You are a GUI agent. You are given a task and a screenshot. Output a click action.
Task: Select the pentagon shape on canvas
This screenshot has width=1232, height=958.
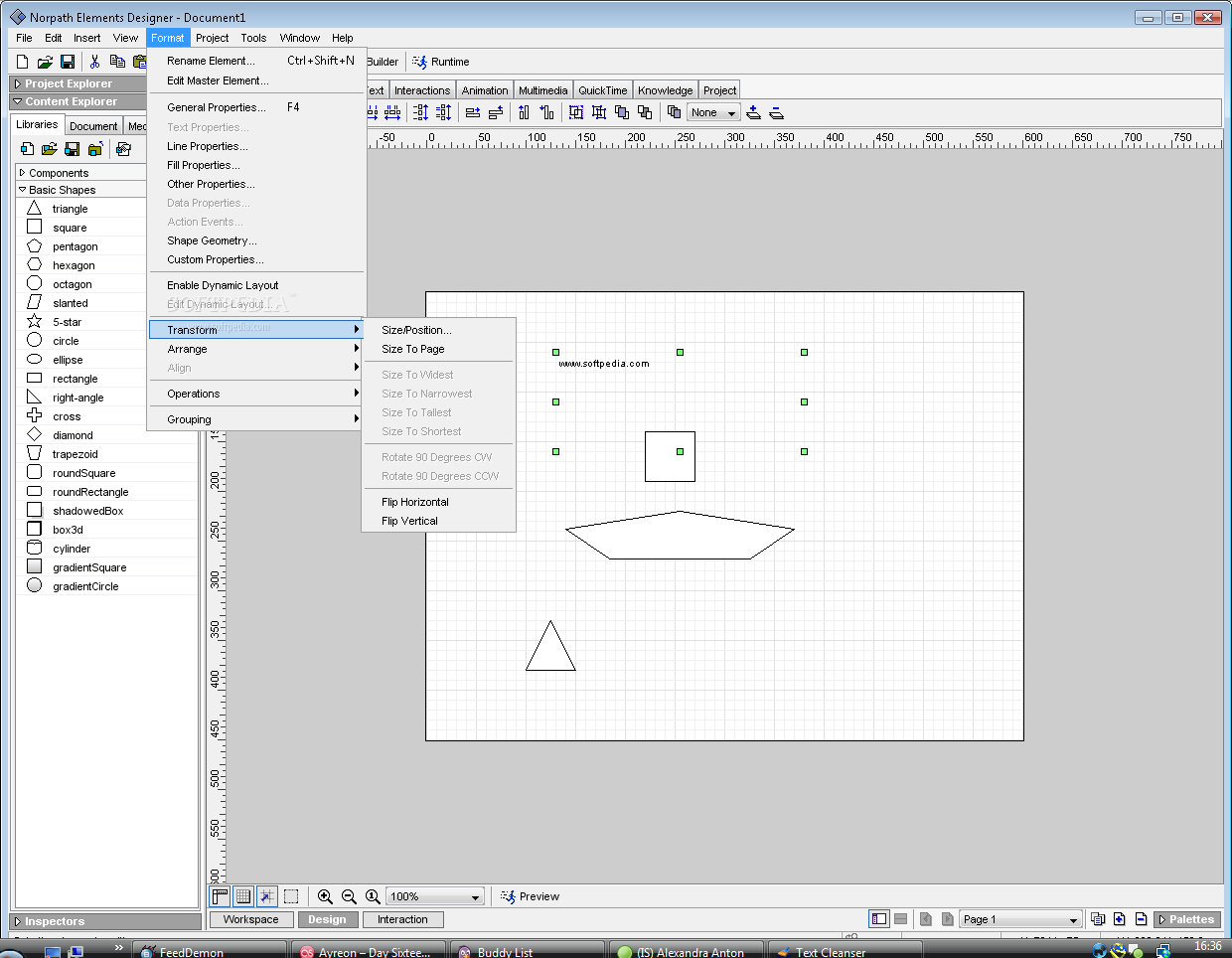pyautogui.click(x=680, y=536)
